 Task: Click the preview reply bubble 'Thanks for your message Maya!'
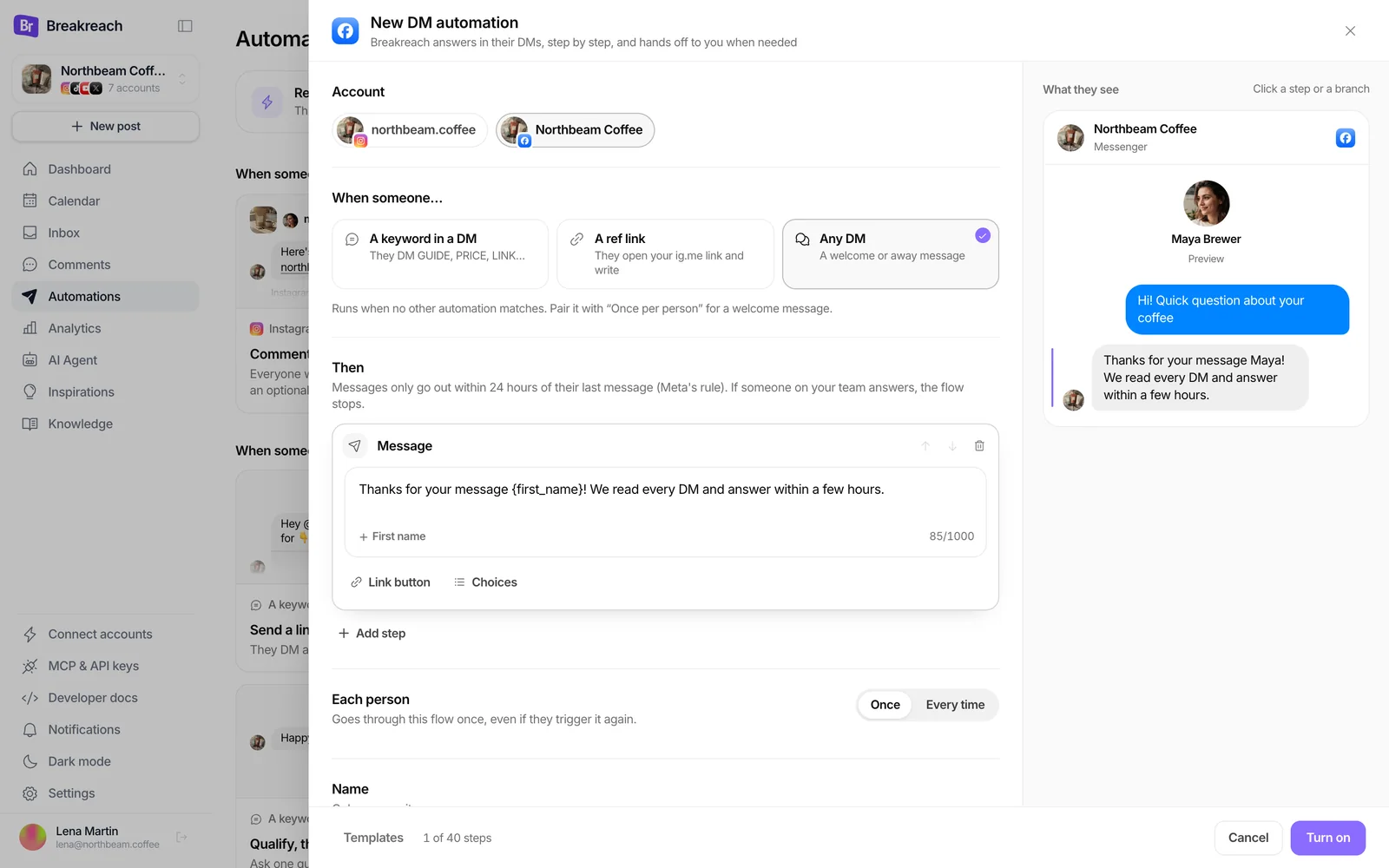pos(1200,378)
